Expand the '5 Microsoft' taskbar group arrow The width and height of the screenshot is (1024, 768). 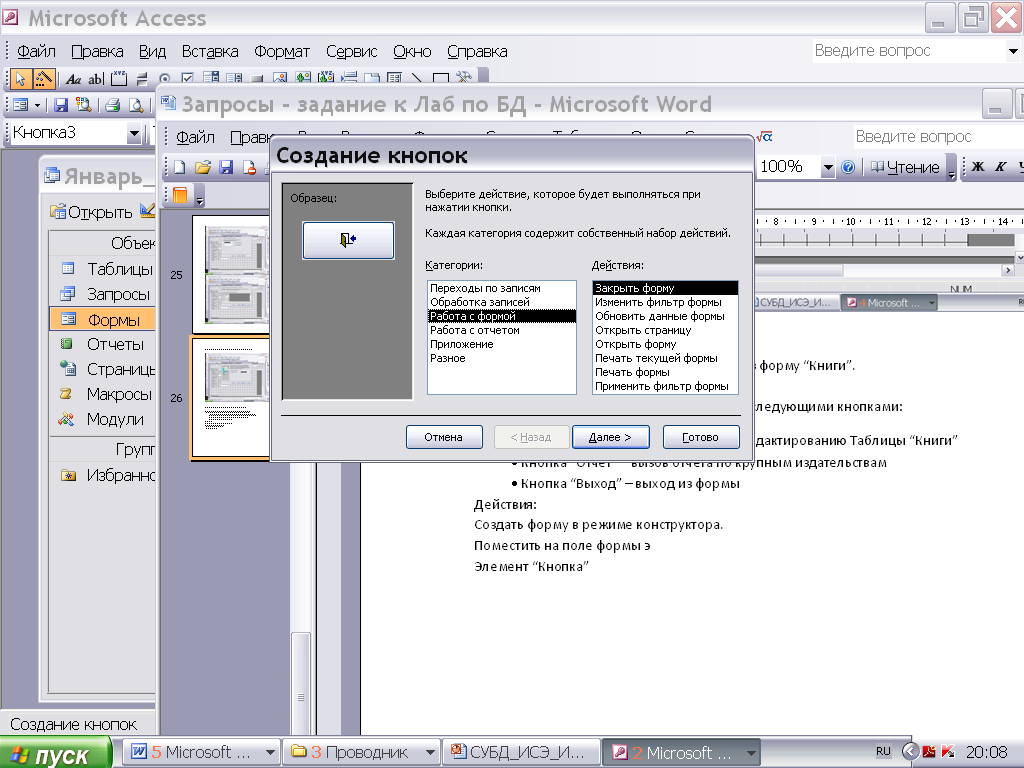270,752
